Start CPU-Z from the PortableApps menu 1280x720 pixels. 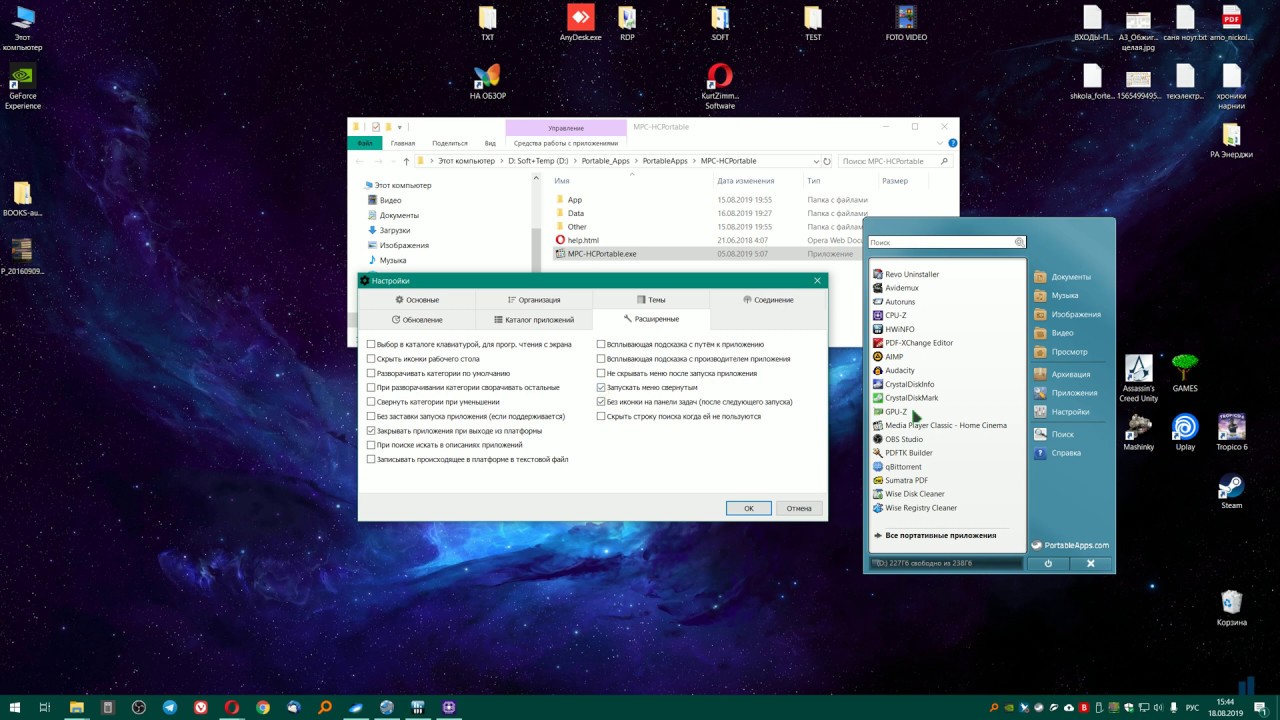889,315
